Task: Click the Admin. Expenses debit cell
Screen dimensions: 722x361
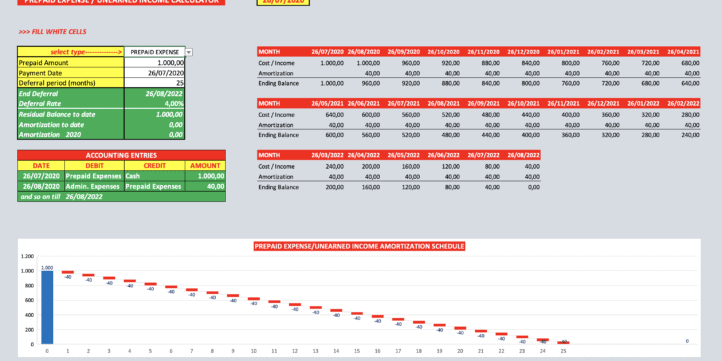Action: [94, 186]
